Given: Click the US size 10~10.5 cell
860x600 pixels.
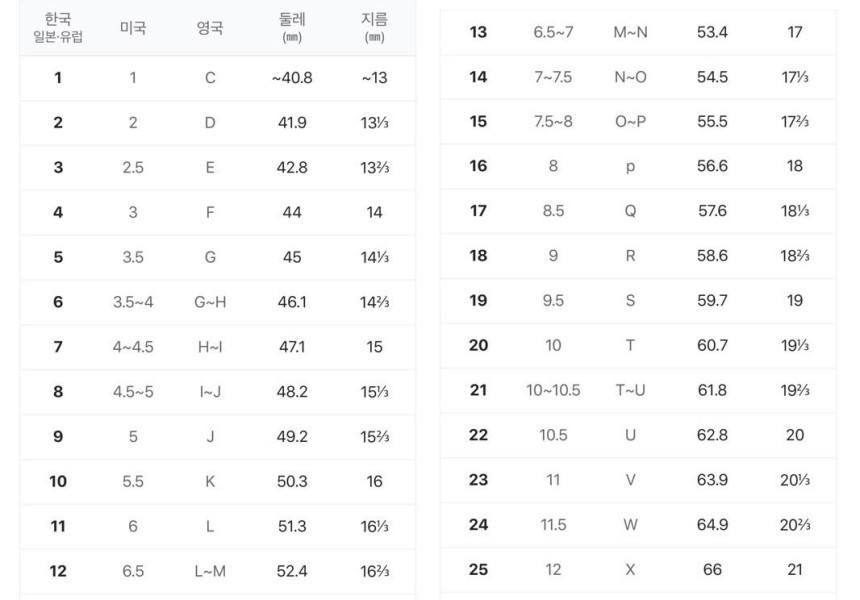Looking at the screenshot, I should click(553, 390).
